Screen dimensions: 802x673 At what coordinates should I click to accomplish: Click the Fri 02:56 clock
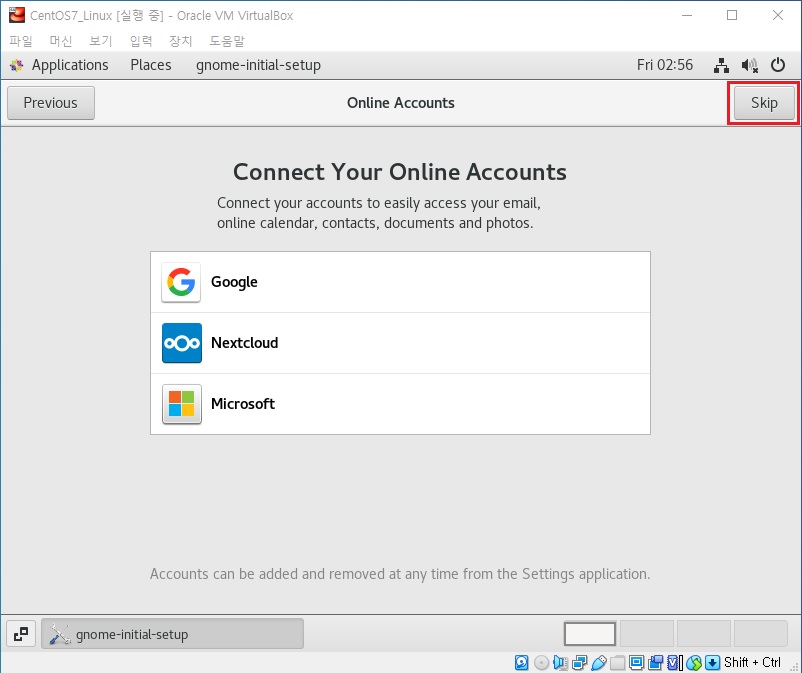664,65
